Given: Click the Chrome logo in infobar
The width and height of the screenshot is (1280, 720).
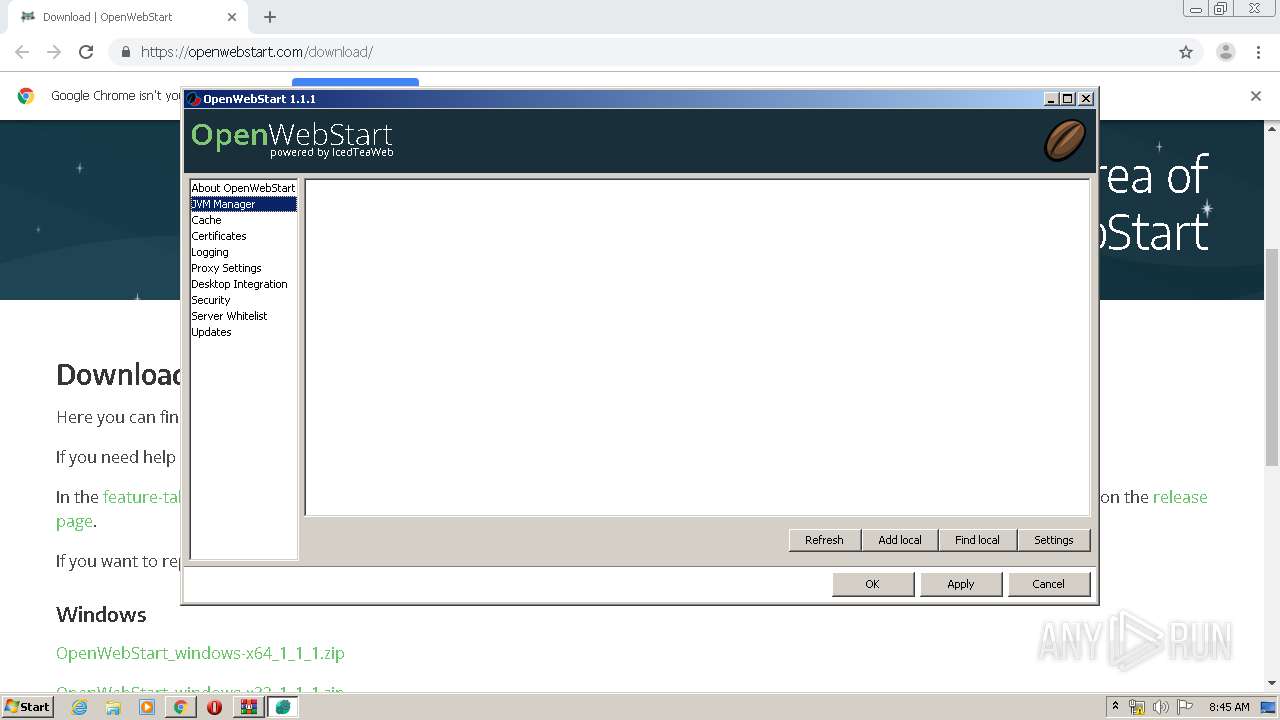Looking at the screenshot, I should (26, 96).
